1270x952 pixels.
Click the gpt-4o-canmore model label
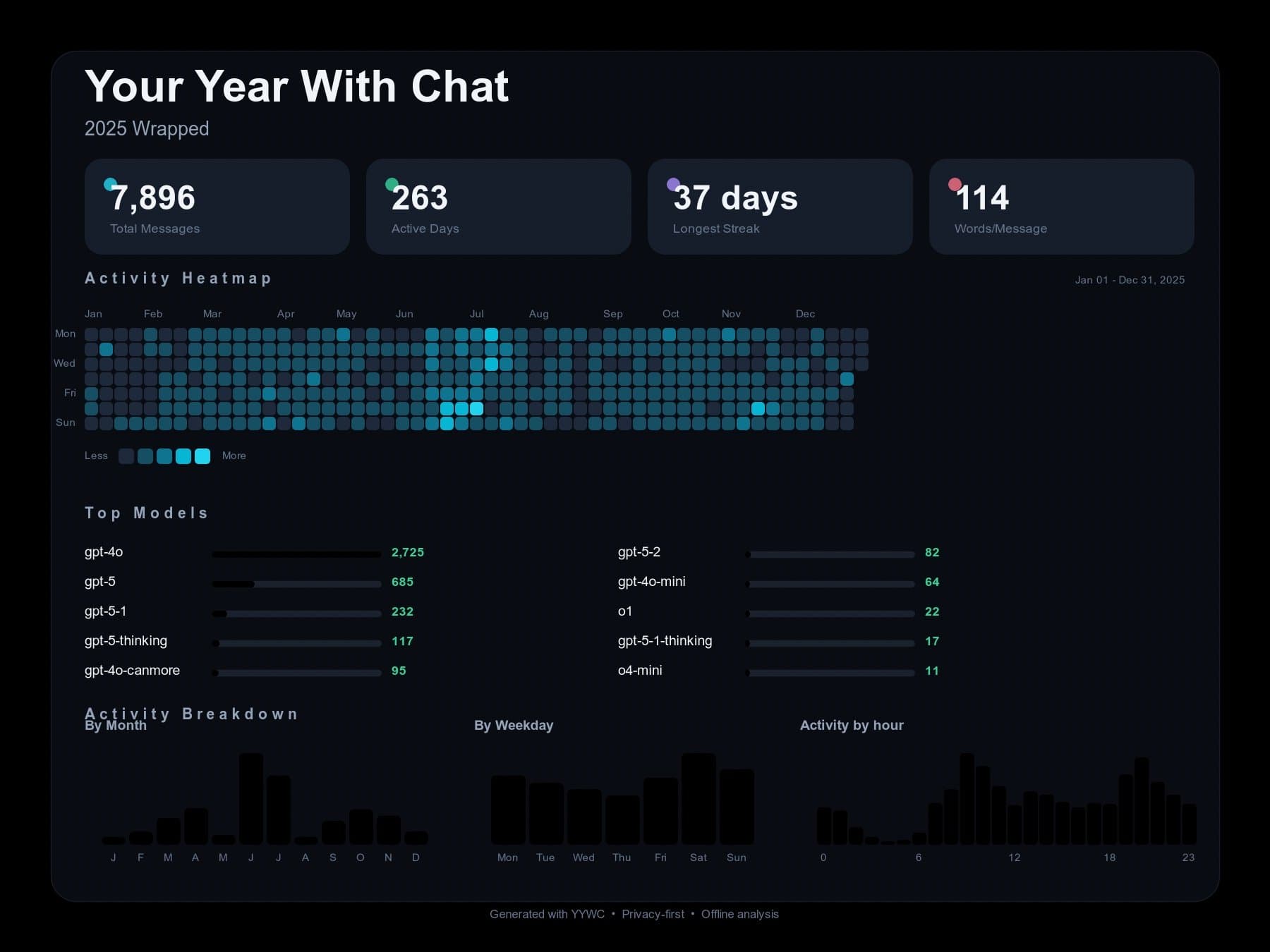click(x=132, y=671)
